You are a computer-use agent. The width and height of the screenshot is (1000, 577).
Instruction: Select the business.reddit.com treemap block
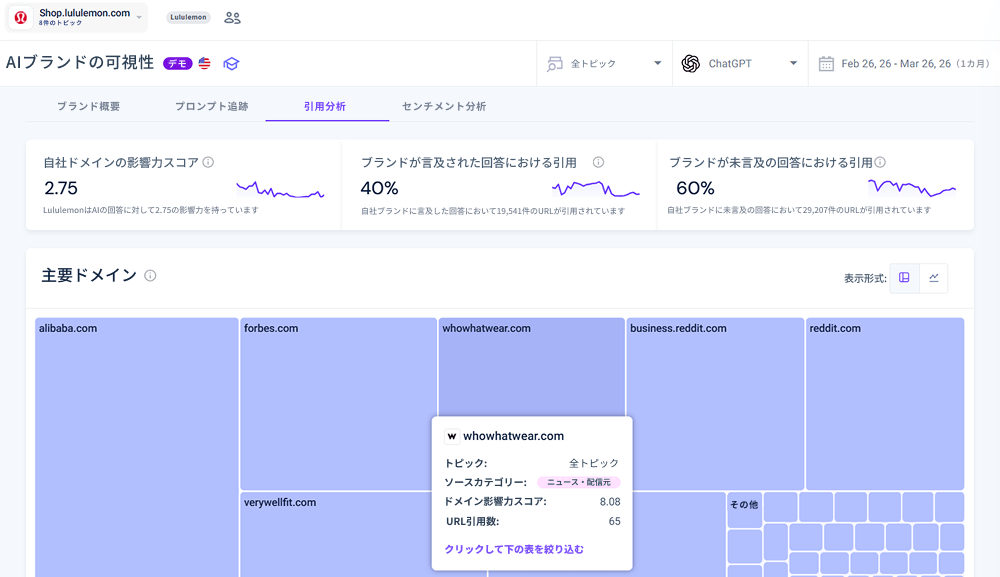715,404
